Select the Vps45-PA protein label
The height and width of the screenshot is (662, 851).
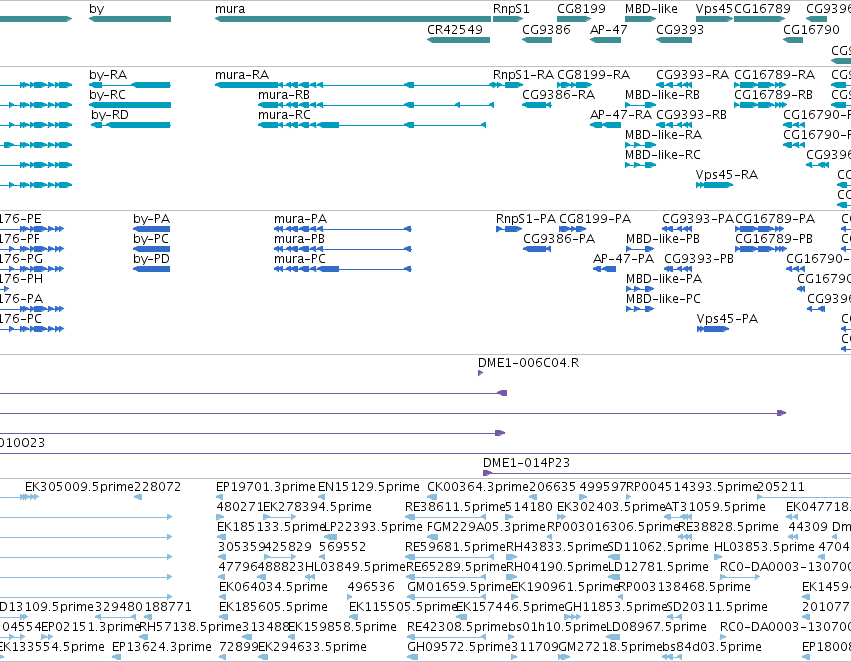(x=727, y=319)
